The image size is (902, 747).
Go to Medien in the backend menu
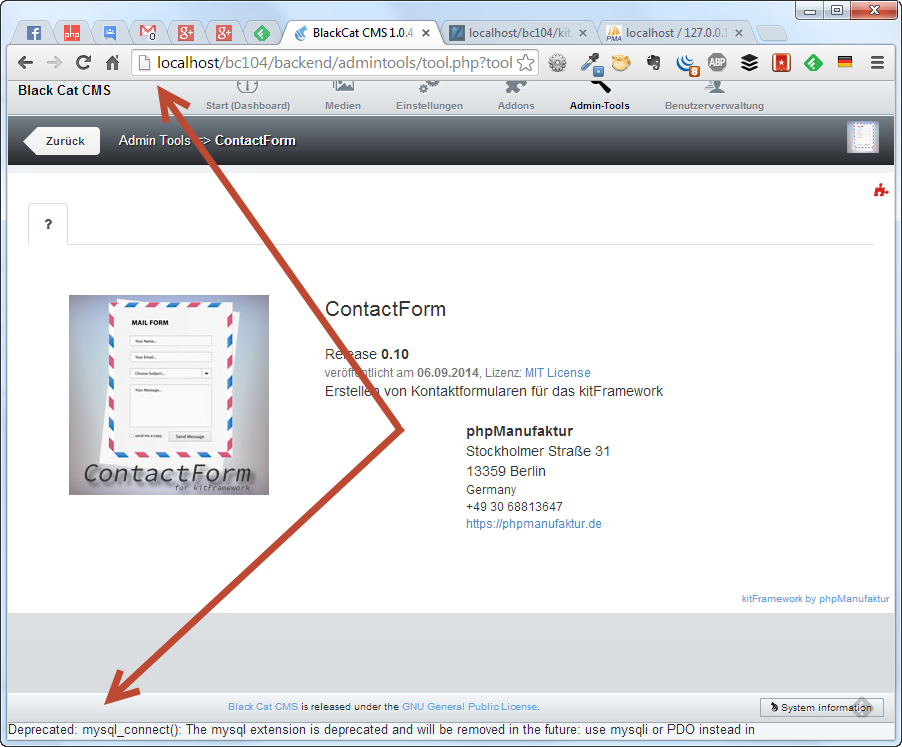(x=343, y=97)
